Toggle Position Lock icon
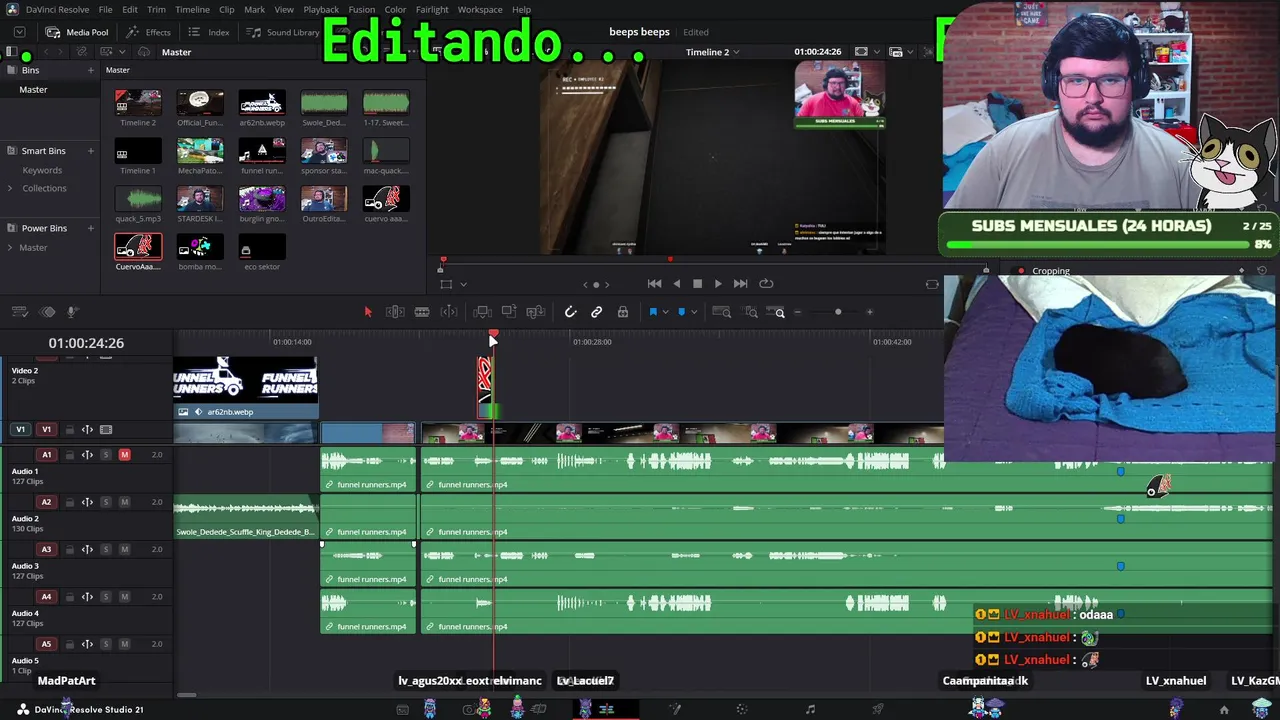1280x720 pixels. [x=623, y=312]
